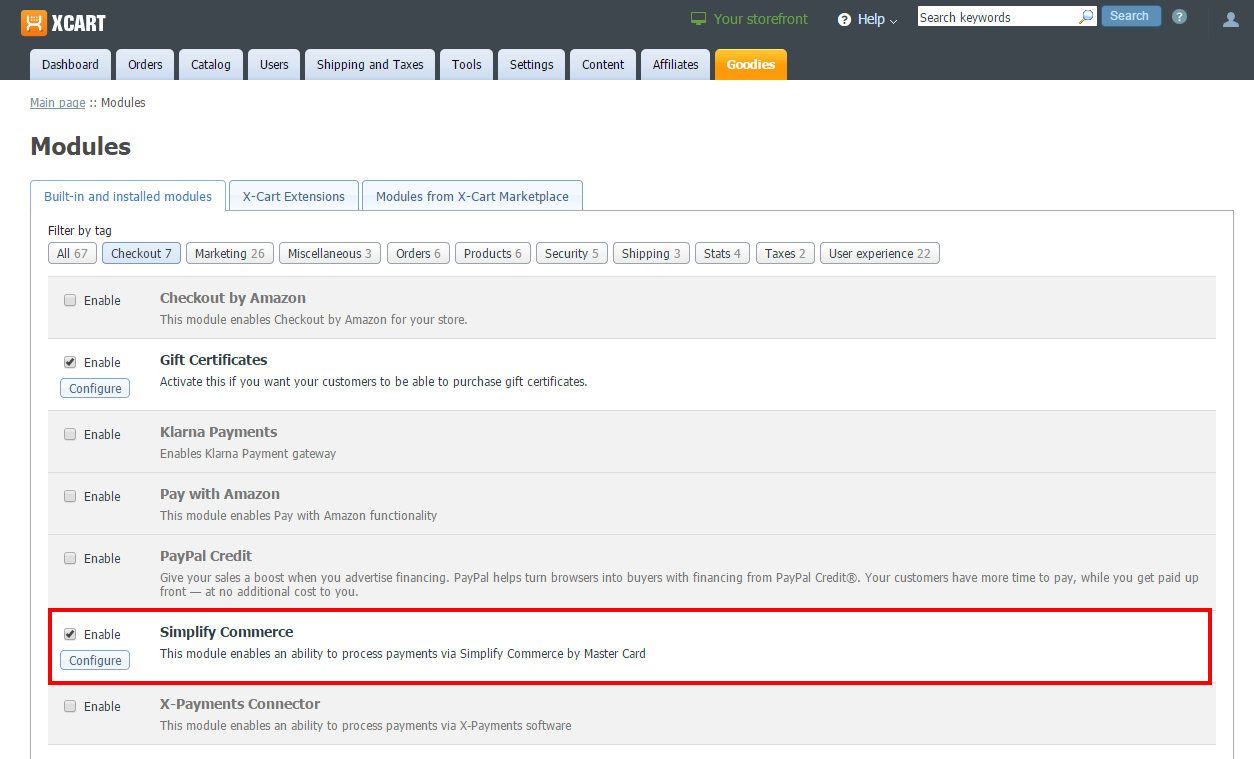Click the grey question mark icon beside Search

coord(1180,17)
